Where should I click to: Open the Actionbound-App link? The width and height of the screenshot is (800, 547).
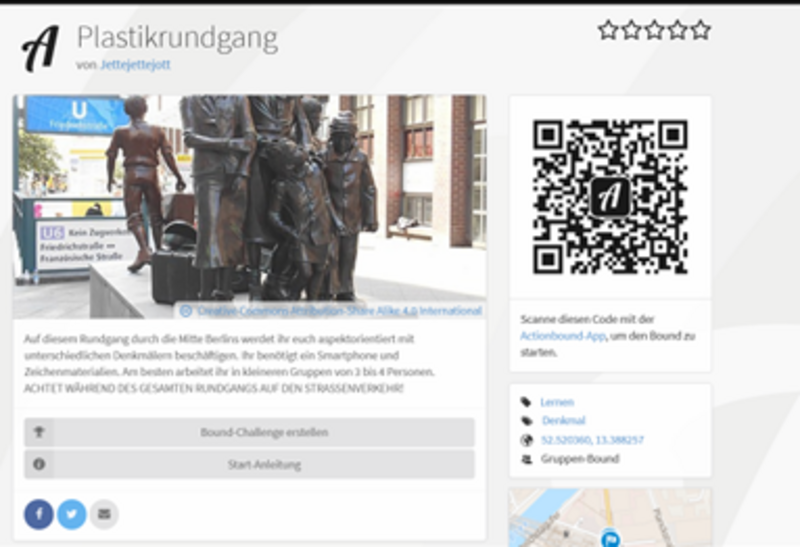pyautogui.click(x=563, y=336)
